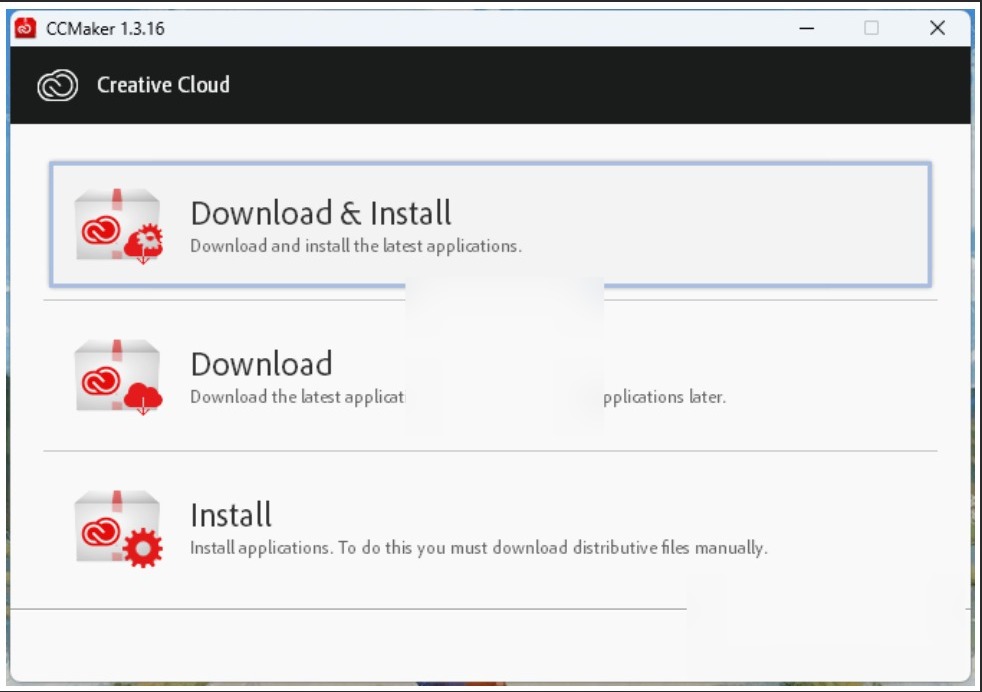Click the Download & Install package icon
Screen dimensions: 982x692
(118, 226)
